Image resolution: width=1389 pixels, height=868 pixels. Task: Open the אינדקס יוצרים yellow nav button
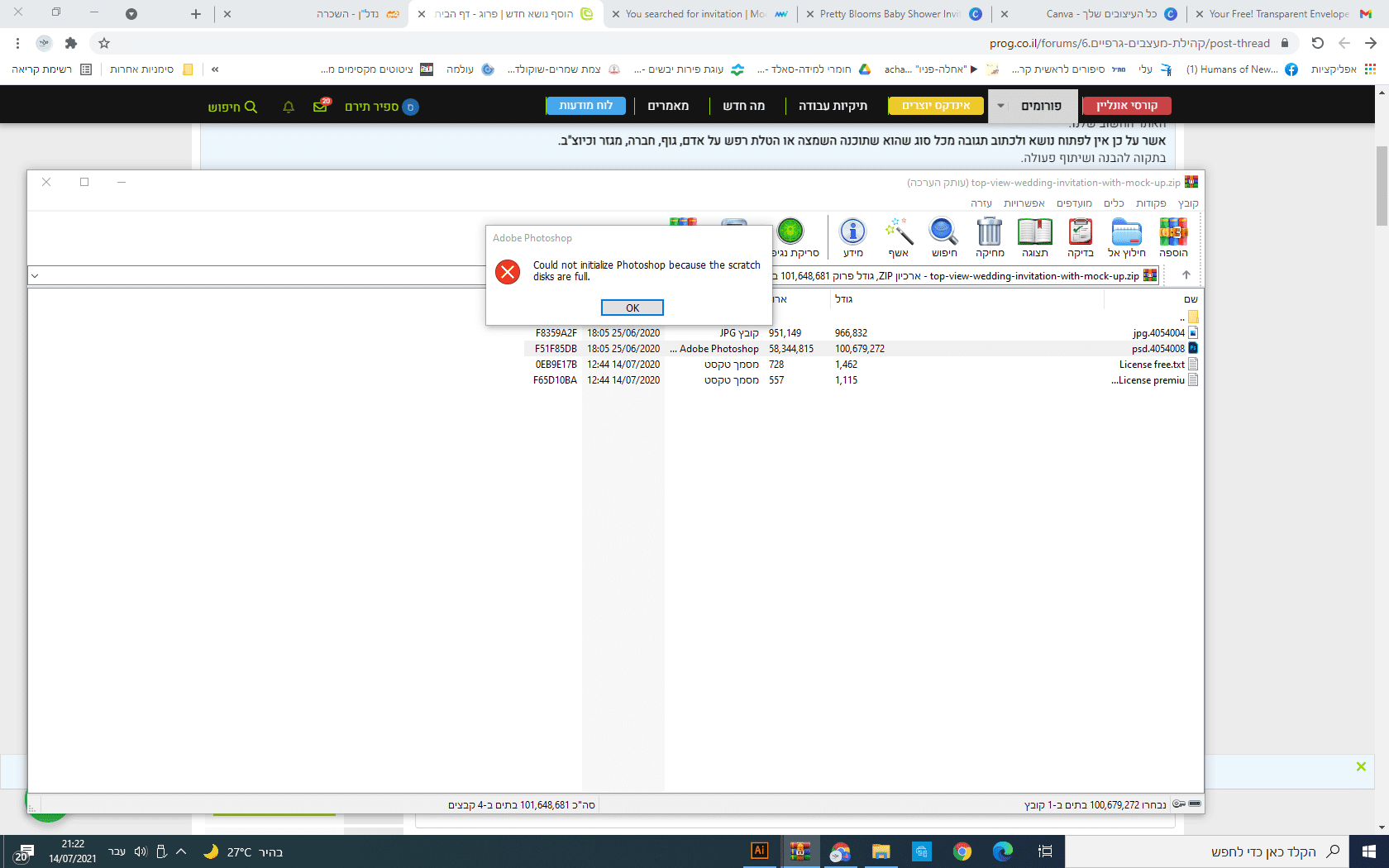click(x=936, y=106)
